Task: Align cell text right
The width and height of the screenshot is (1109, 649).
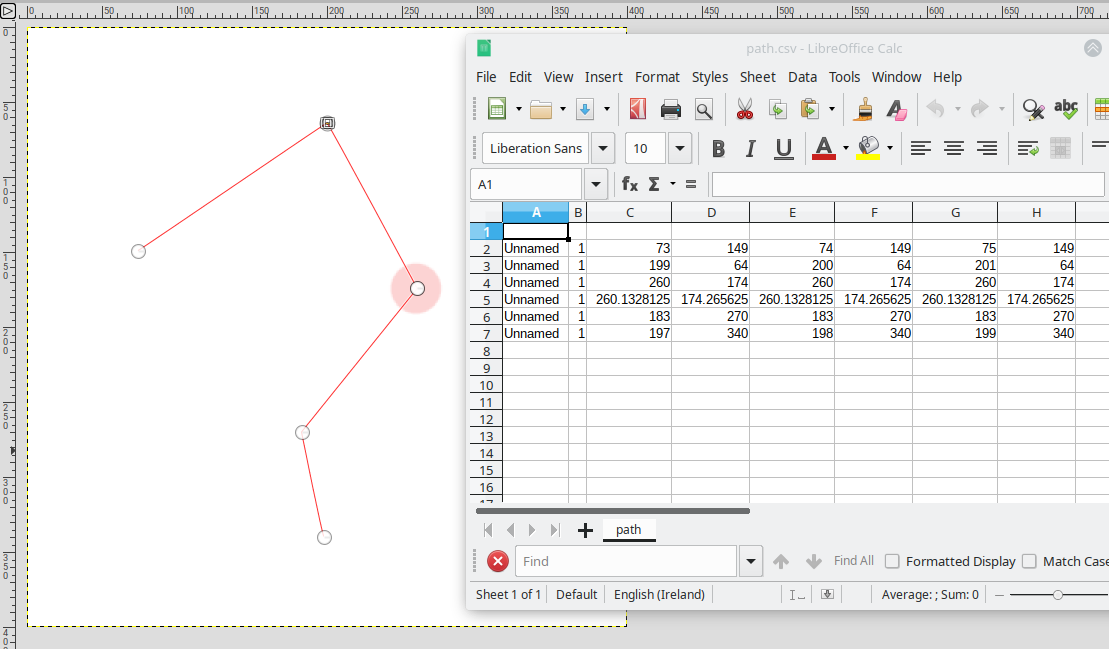Action: point(987,148)
